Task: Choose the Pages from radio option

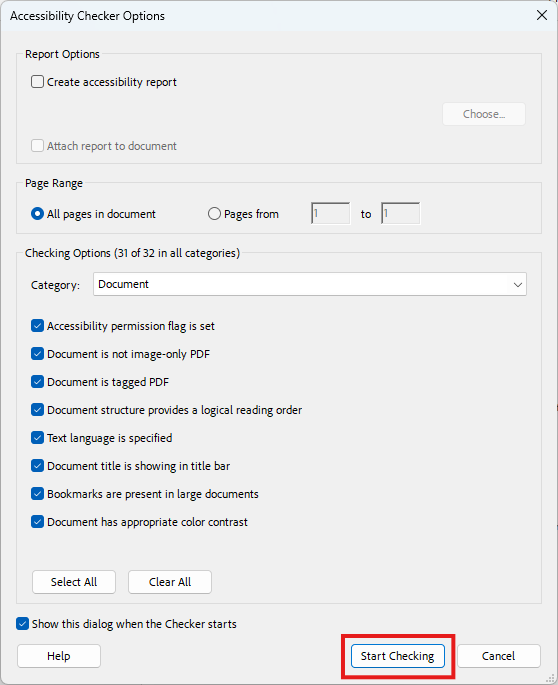Action: [214, 214]
